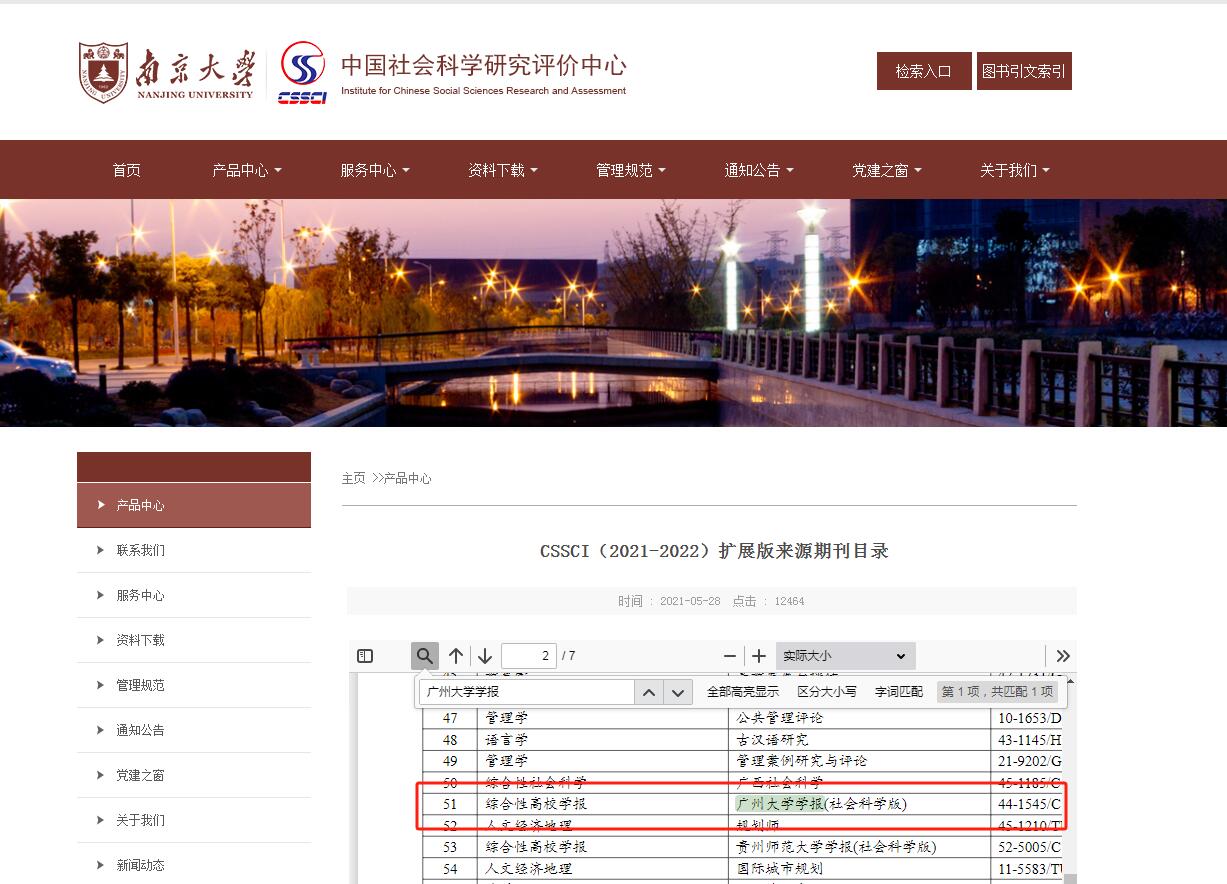Focus the find field containing 广州大学学报
The height and width of the screenshot is (884, 1227).
tap(527, 692)
